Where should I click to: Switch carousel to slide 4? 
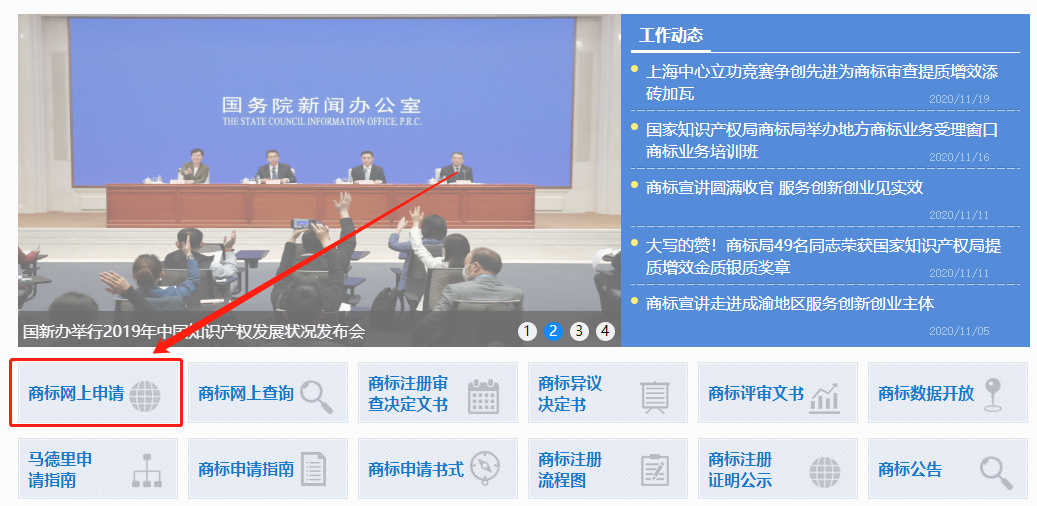tap(605, 331)
